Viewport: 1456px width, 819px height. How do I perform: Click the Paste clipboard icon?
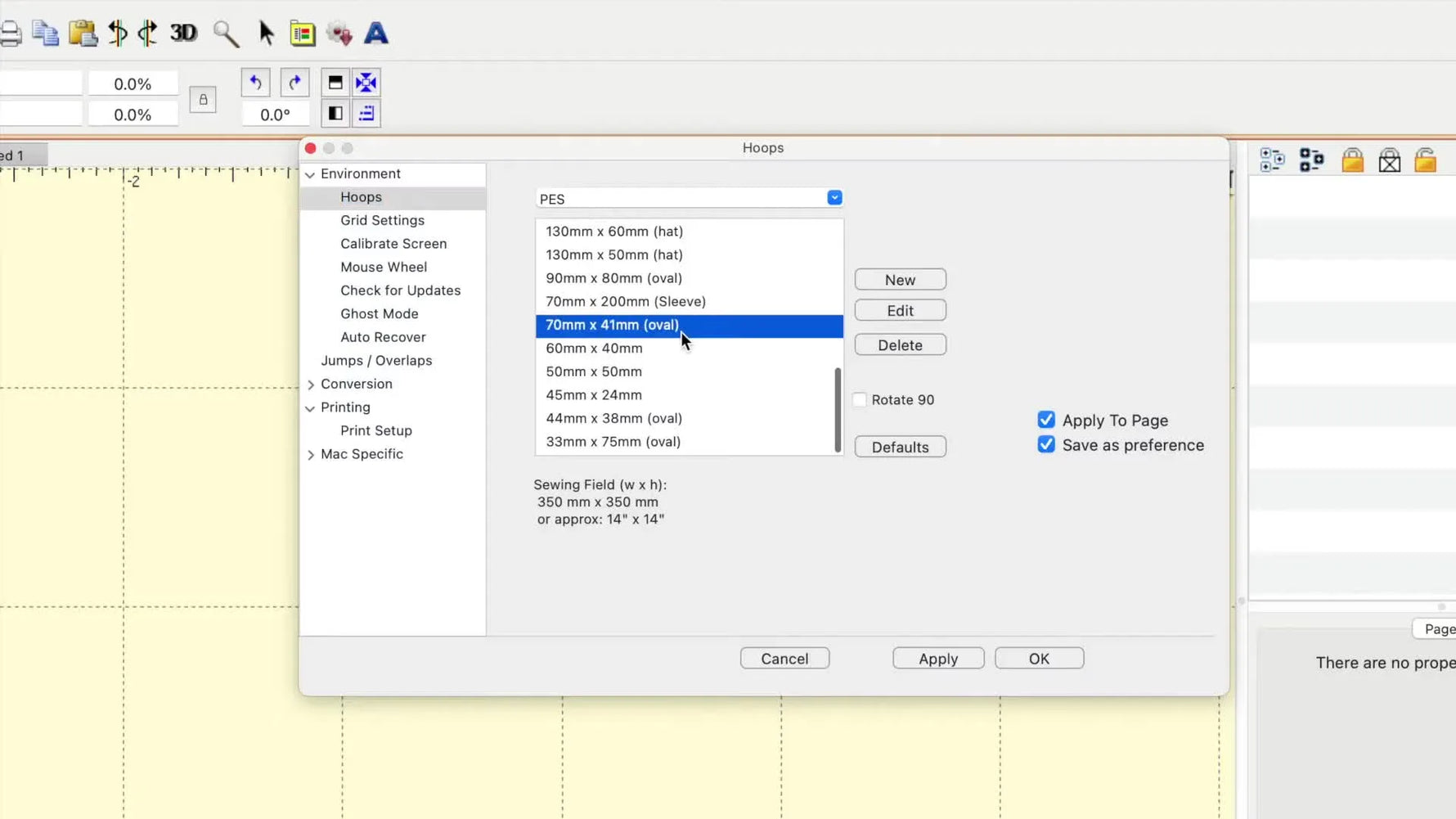click(83, 34)
